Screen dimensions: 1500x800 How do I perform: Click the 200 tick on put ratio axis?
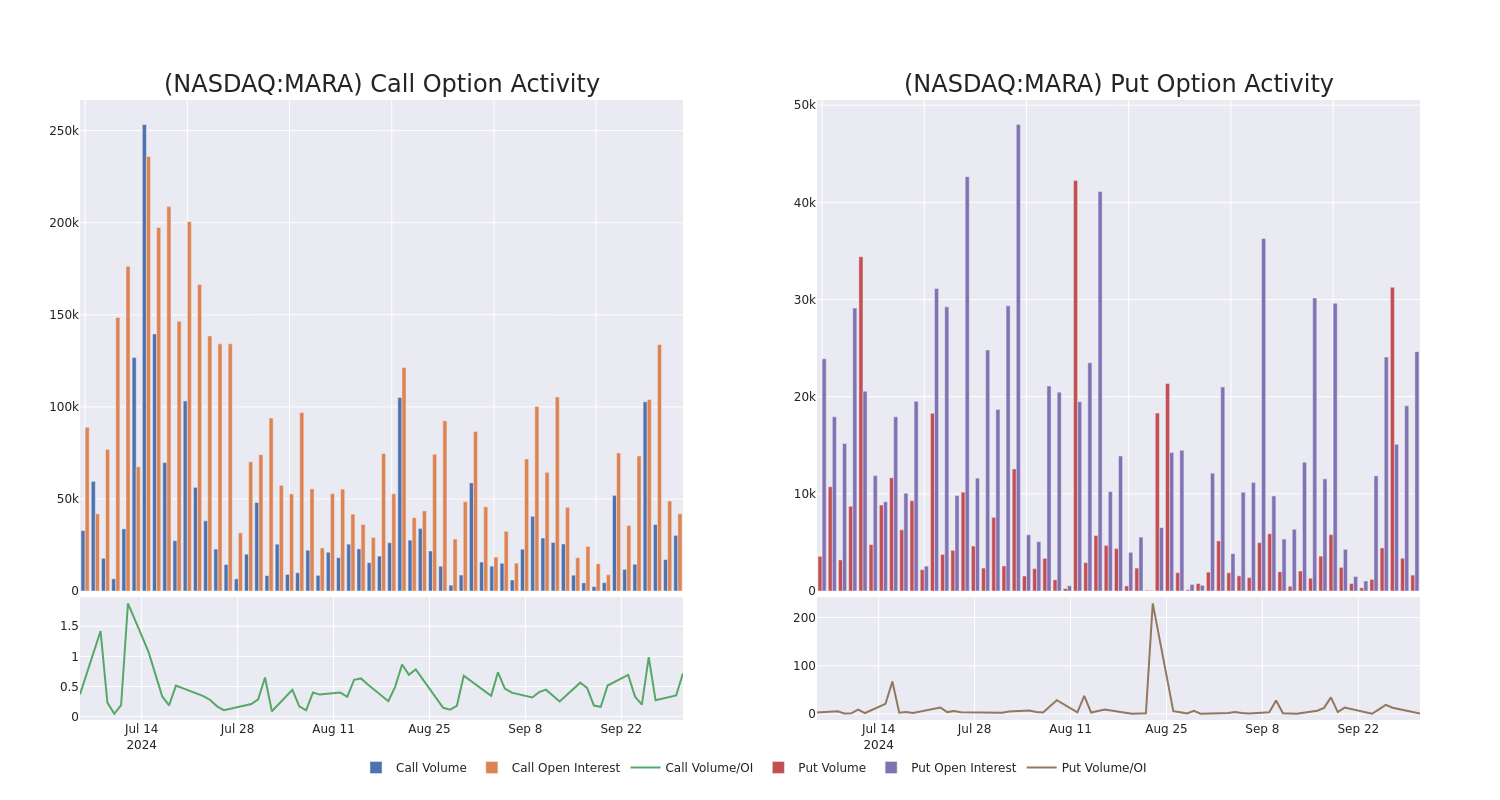coord(805,618)
